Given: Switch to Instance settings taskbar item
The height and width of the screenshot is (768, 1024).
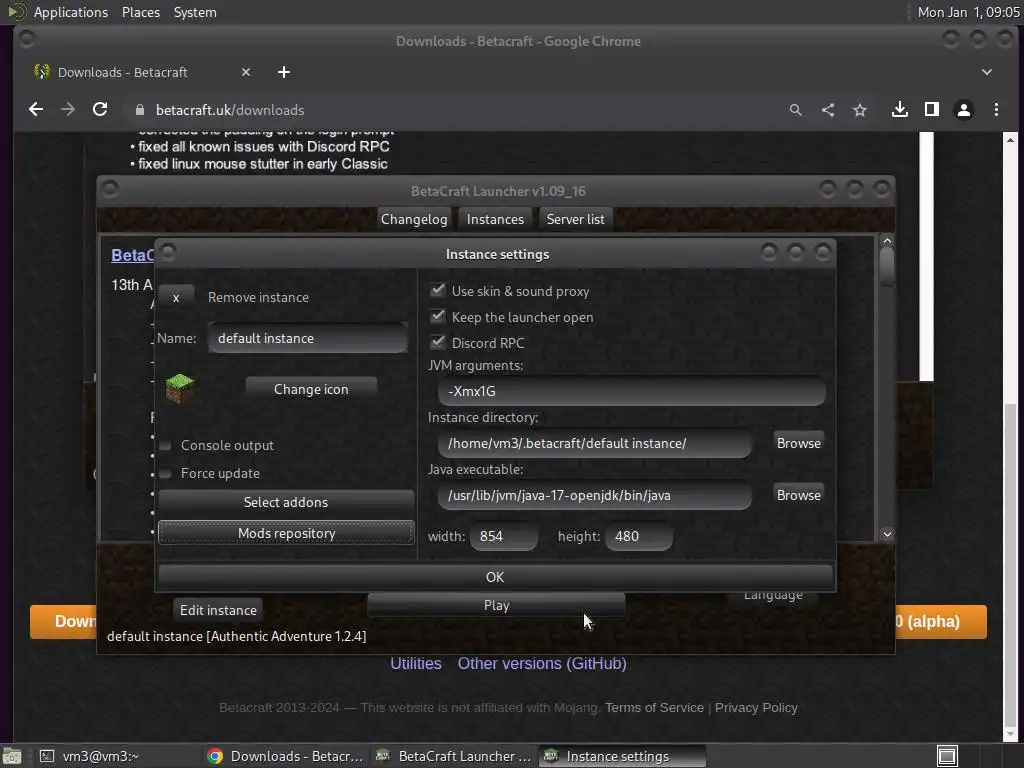Looking at the screenshot, I should [x=622, y=756].
